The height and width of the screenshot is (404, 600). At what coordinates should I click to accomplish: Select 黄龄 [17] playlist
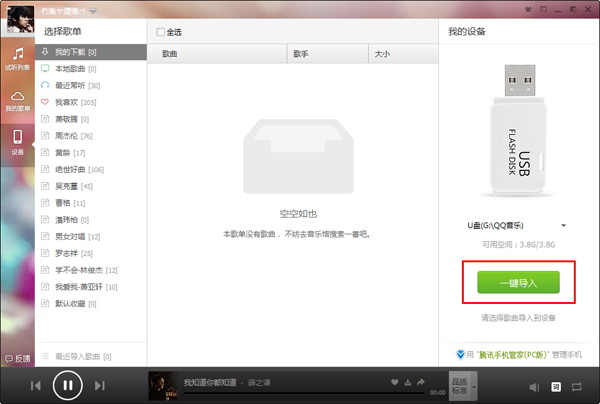point(91,153)
